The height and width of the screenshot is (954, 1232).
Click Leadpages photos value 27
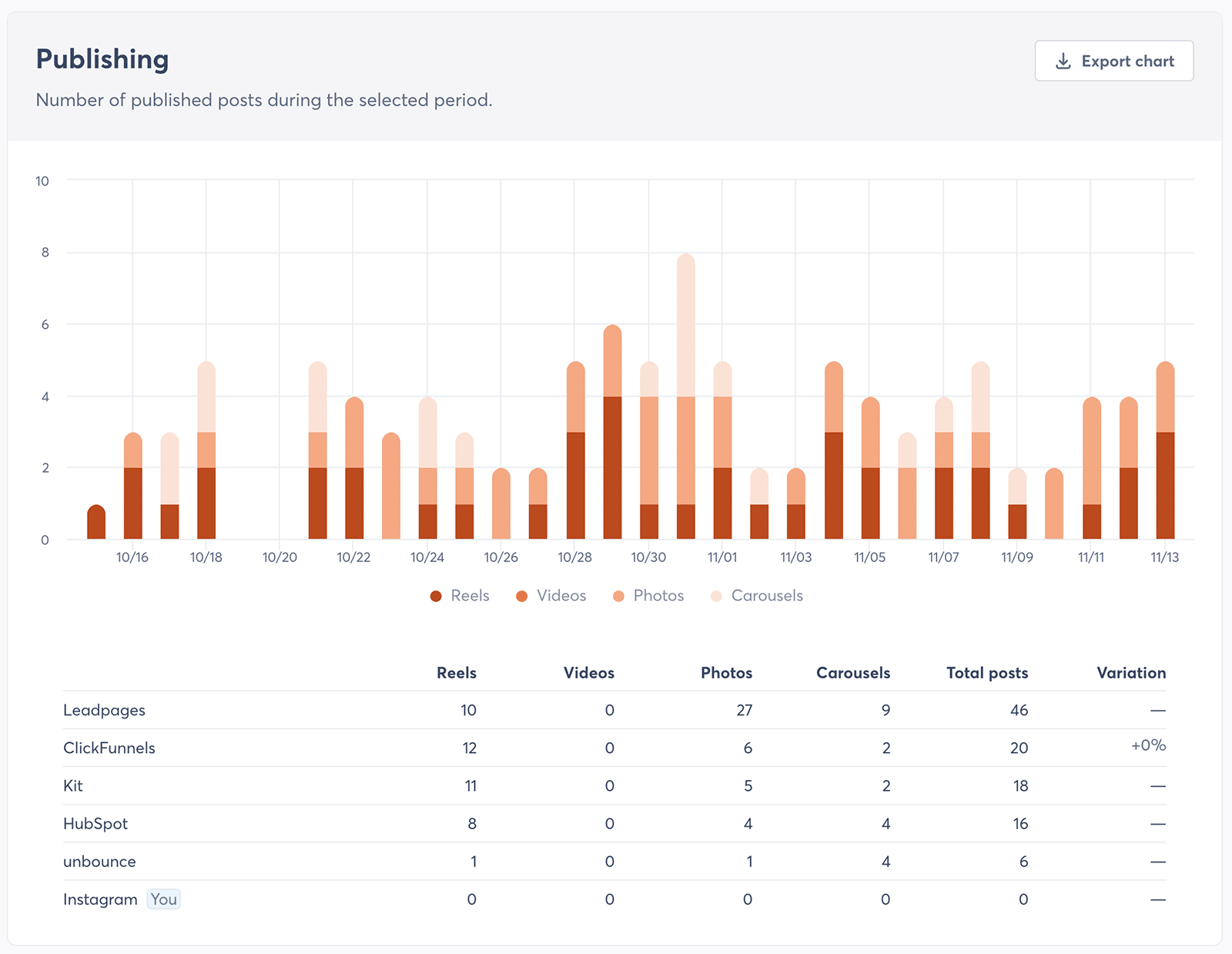[x=744, y=711]
